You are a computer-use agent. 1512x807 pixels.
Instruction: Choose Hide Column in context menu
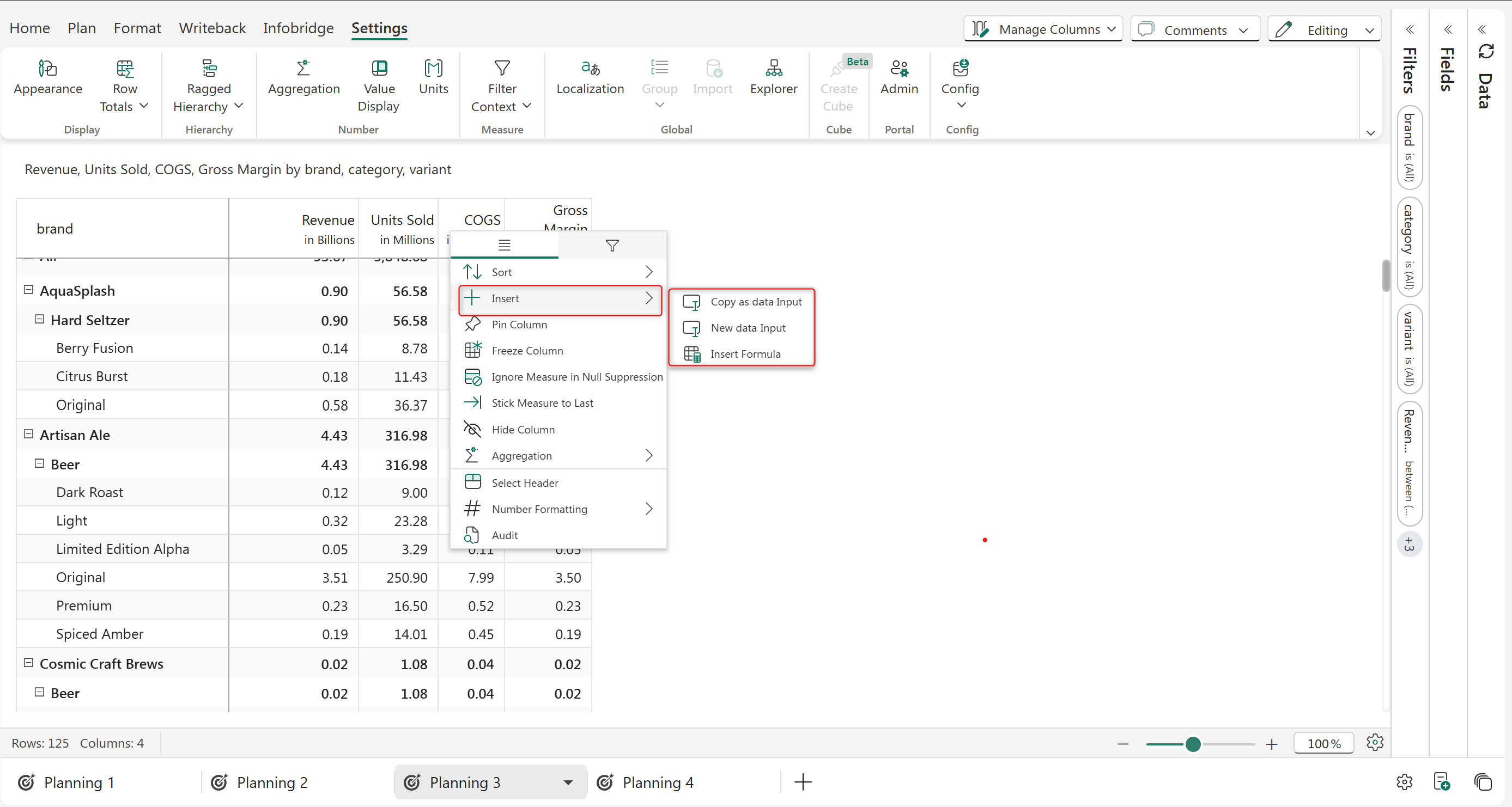click(x=523, y=430)
